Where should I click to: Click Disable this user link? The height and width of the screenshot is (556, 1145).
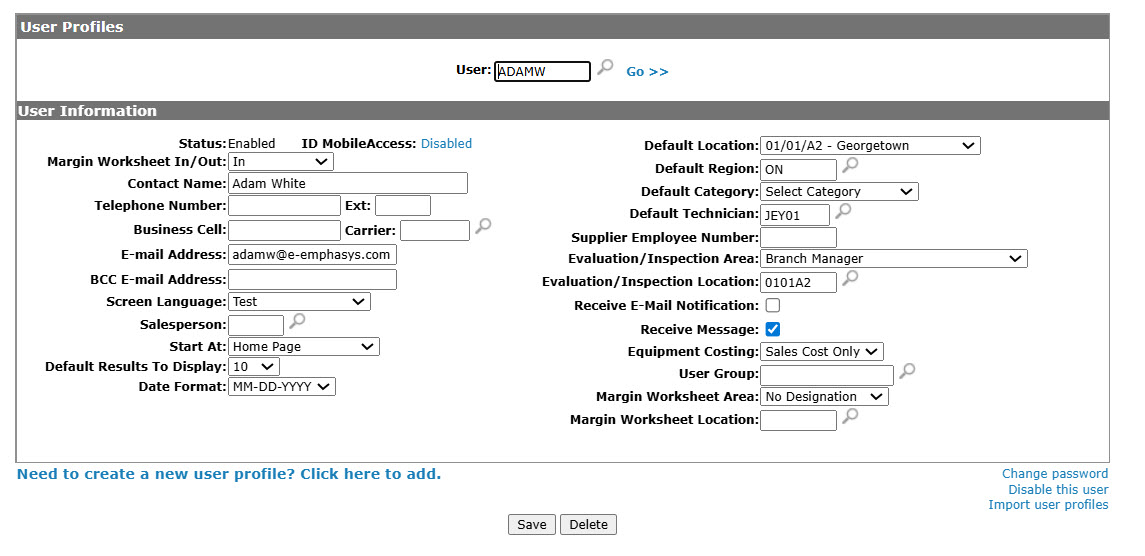tap(1058, 490)
